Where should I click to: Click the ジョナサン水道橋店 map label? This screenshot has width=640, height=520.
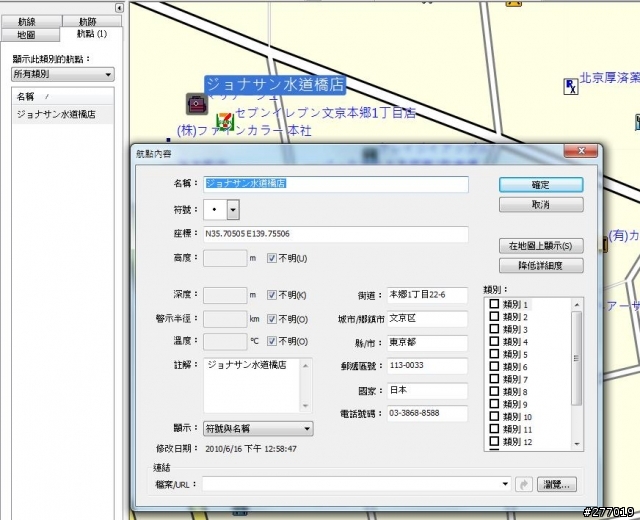[x=275, y=84]
